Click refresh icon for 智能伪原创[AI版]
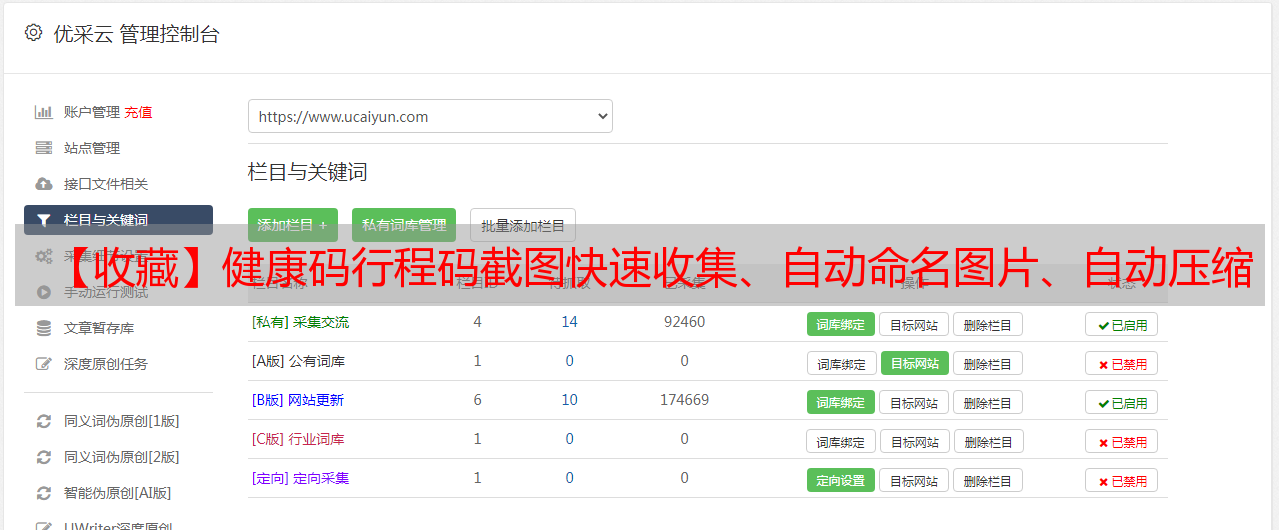The image size is (1279, 530). 43,493
